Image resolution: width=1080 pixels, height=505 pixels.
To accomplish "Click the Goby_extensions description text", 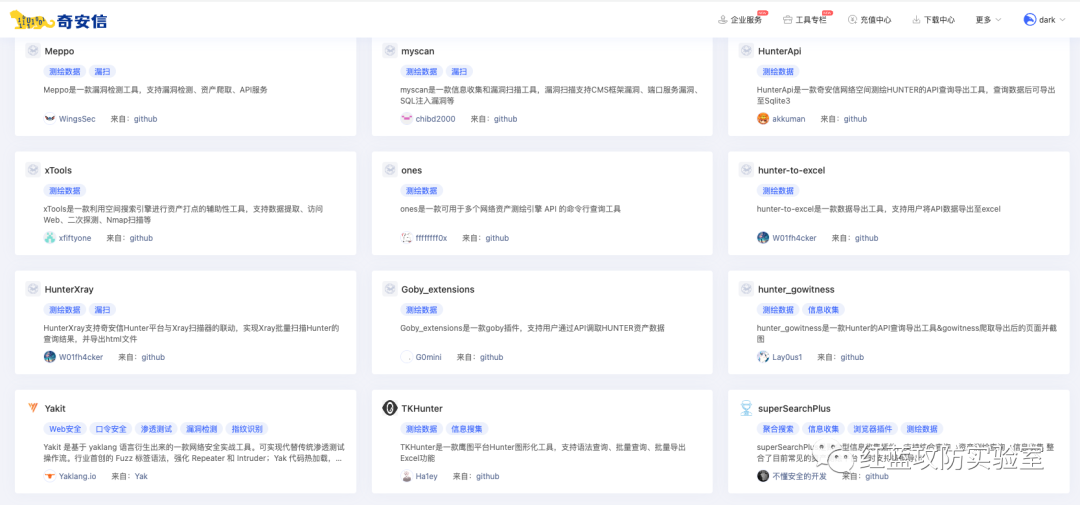I will tap(532, 327).
